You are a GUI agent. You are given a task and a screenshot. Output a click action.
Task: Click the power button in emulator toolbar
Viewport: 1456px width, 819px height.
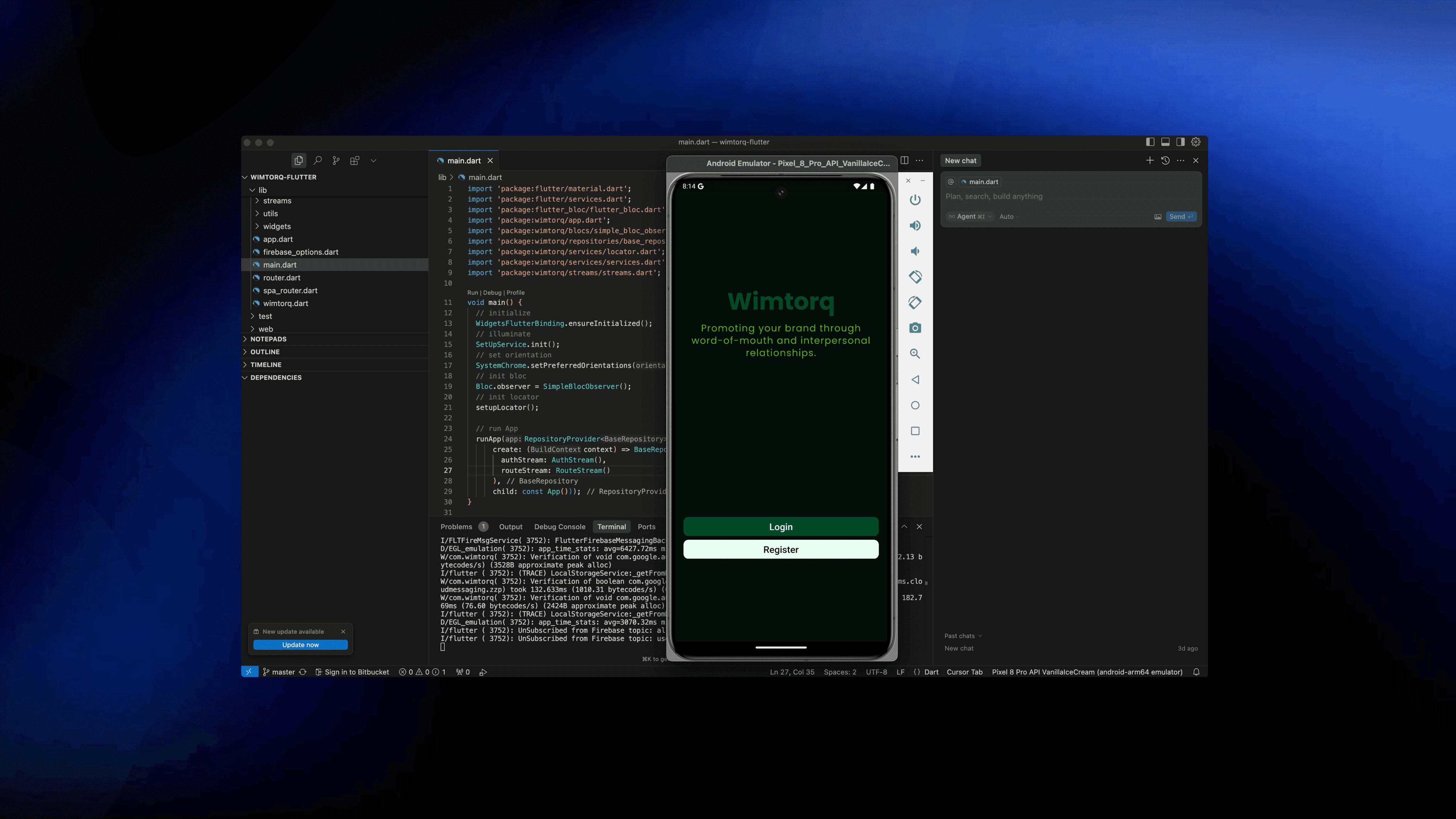coord(915,200)
